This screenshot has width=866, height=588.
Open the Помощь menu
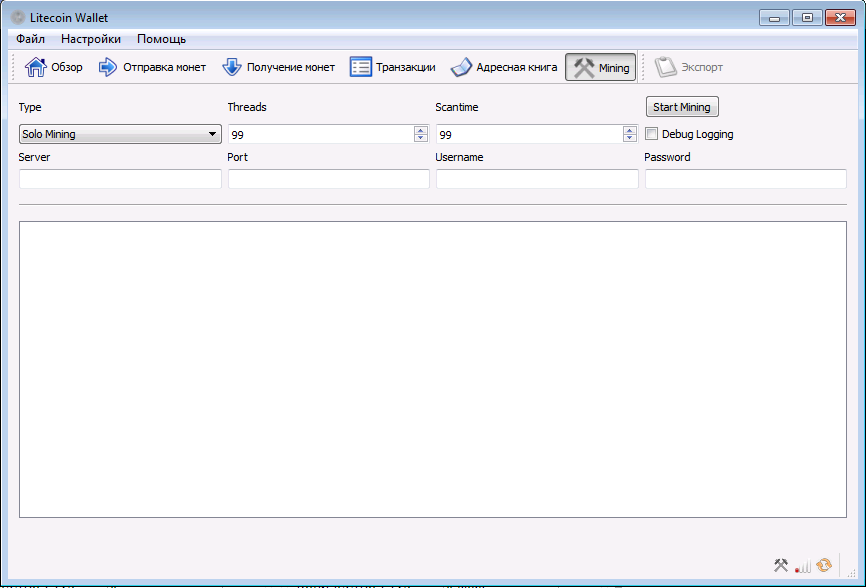pyautogui.click(x=161, y=39)
